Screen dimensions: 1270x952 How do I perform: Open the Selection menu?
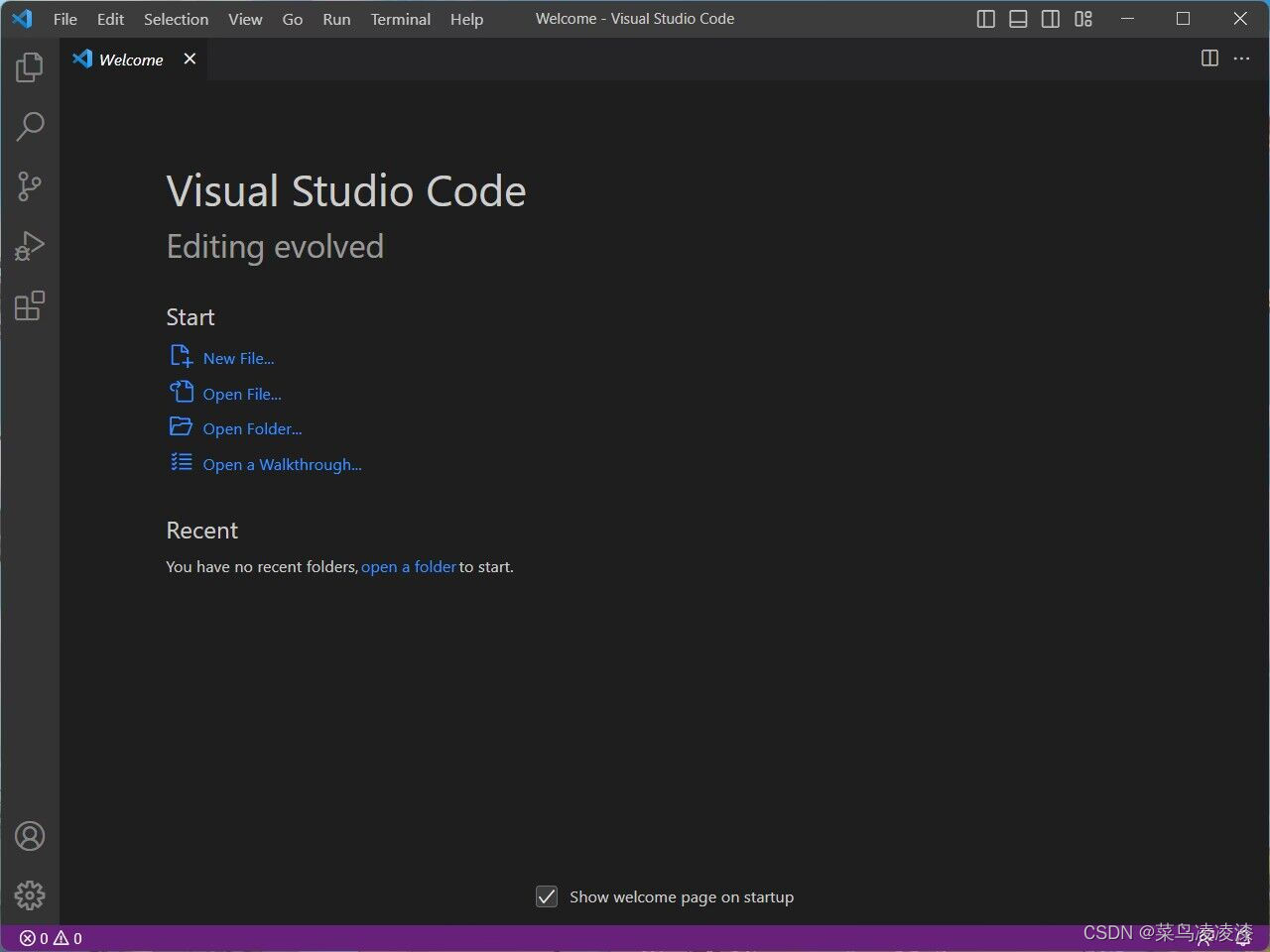point(176,19)
